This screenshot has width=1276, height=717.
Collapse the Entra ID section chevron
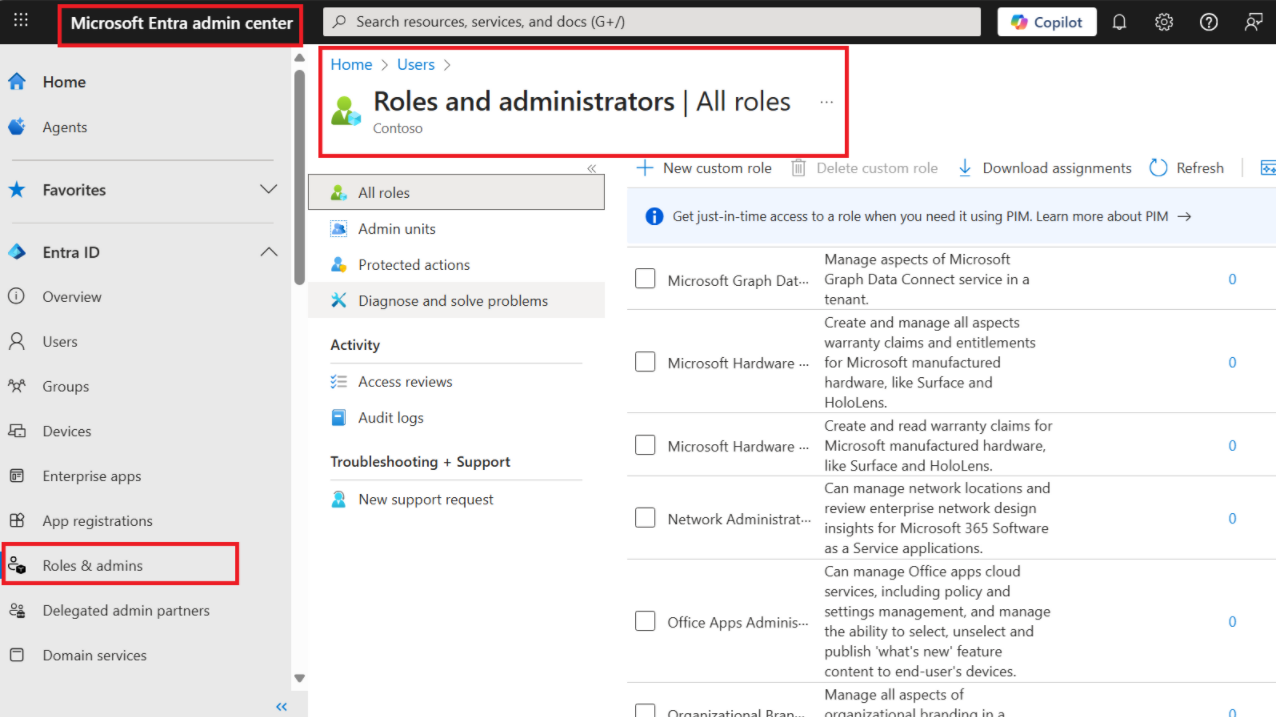[268, 252]
